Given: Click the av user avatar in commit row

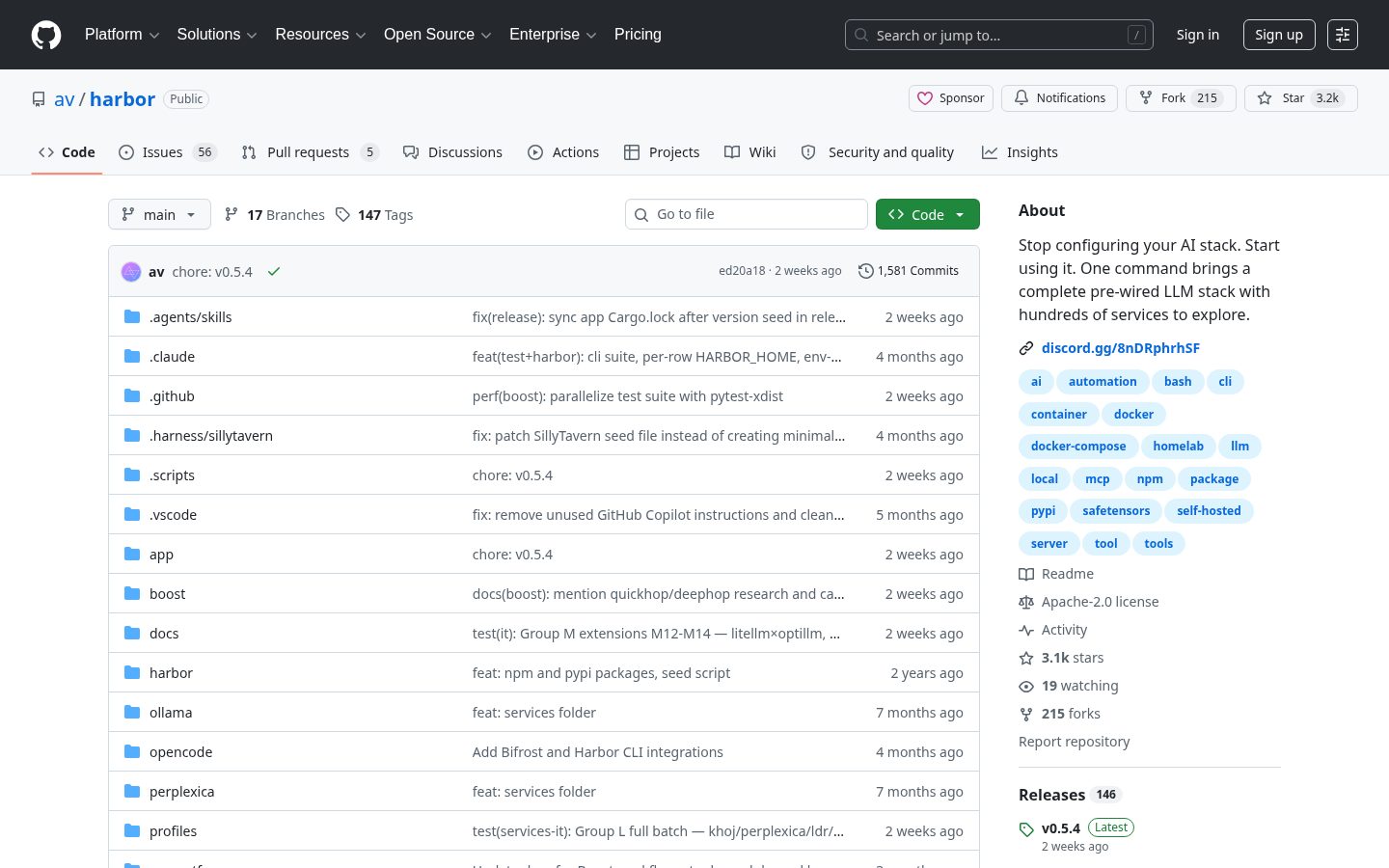Looking at the screenshot, I should point(131,272).
